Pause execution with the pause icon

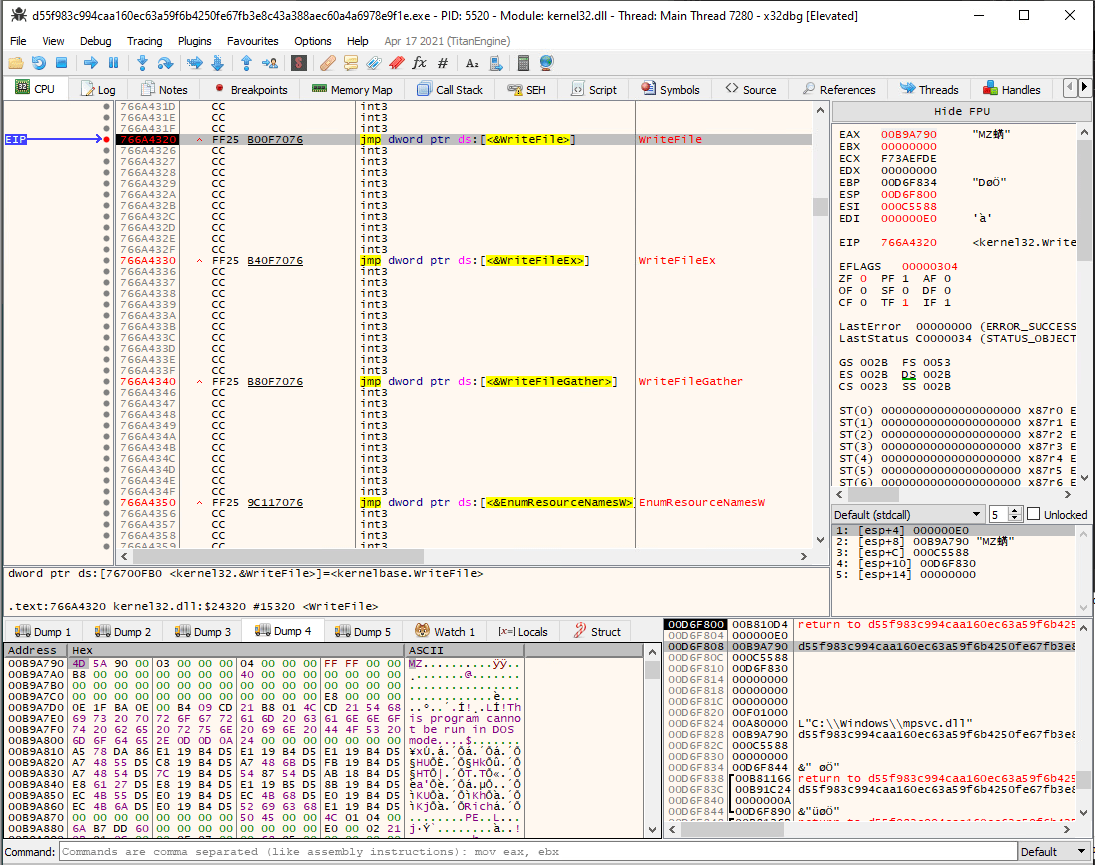(113, 64)
